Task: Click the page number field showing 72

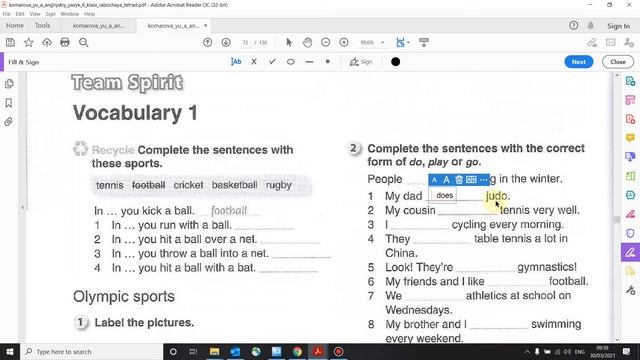Action: 245,42
